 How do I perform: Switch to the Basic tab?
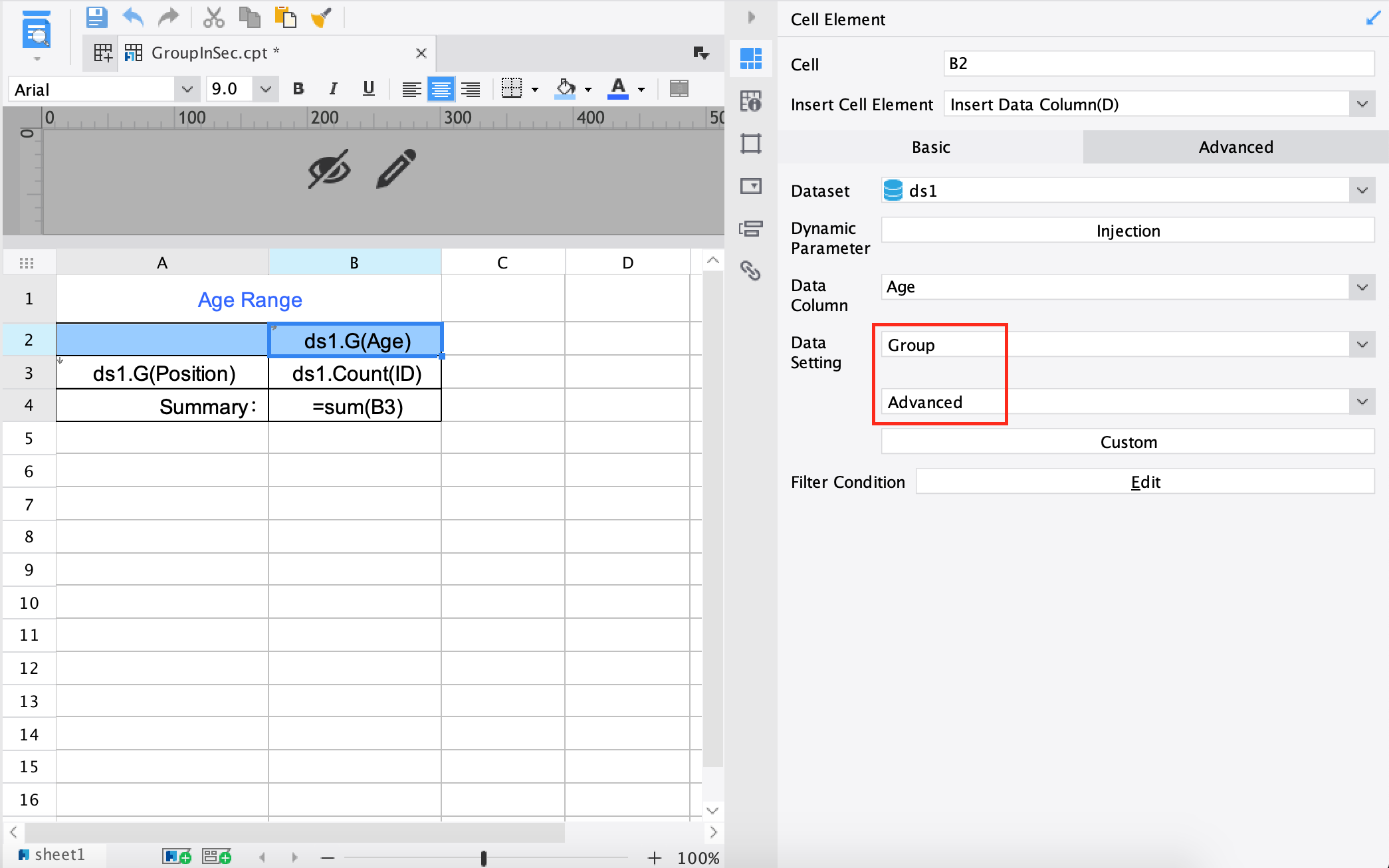[930, 147]
